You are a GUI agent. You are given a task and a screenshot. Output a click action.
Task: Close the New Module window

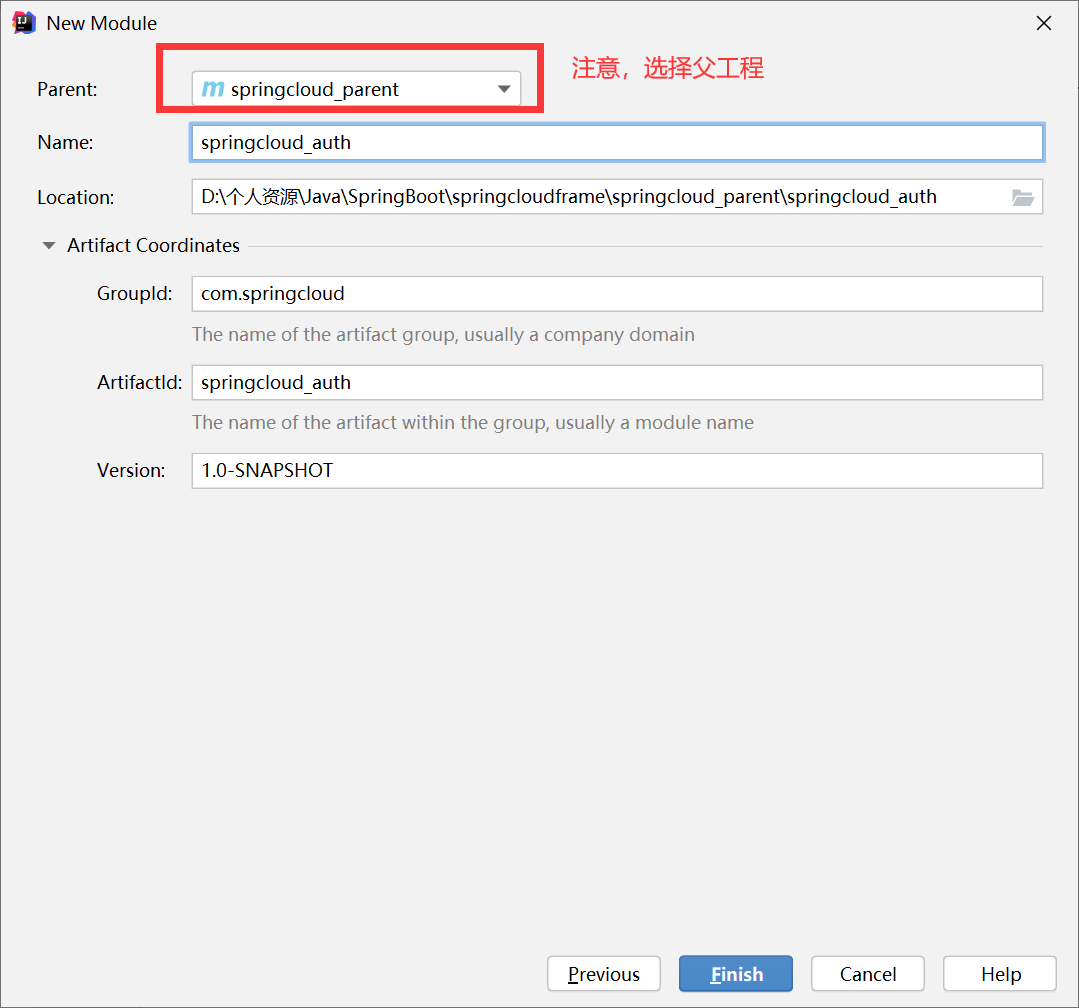[1044, 22]
